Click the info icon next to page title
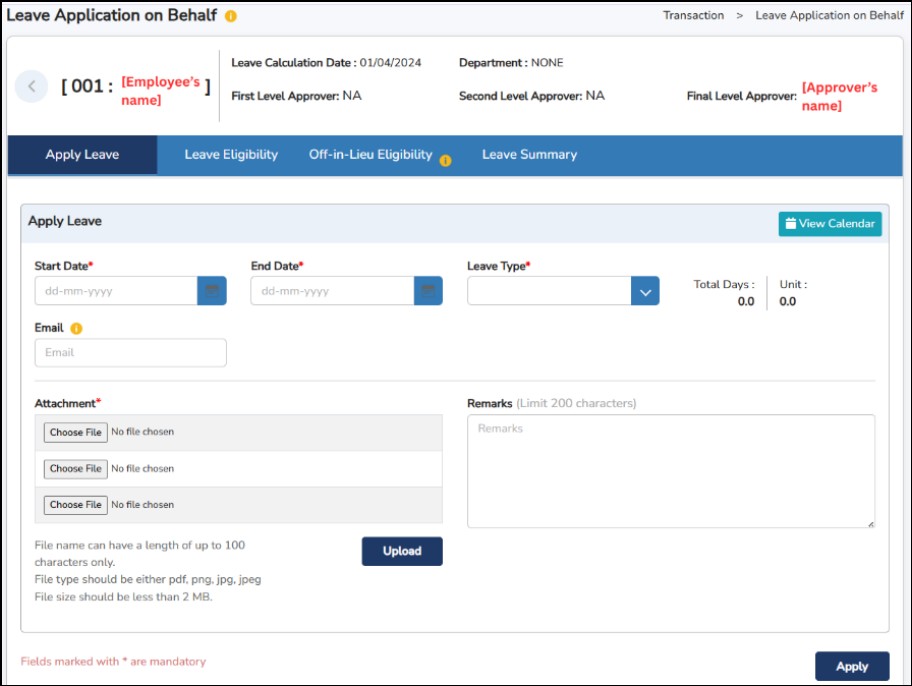912x686 pixels. (231, 17)
